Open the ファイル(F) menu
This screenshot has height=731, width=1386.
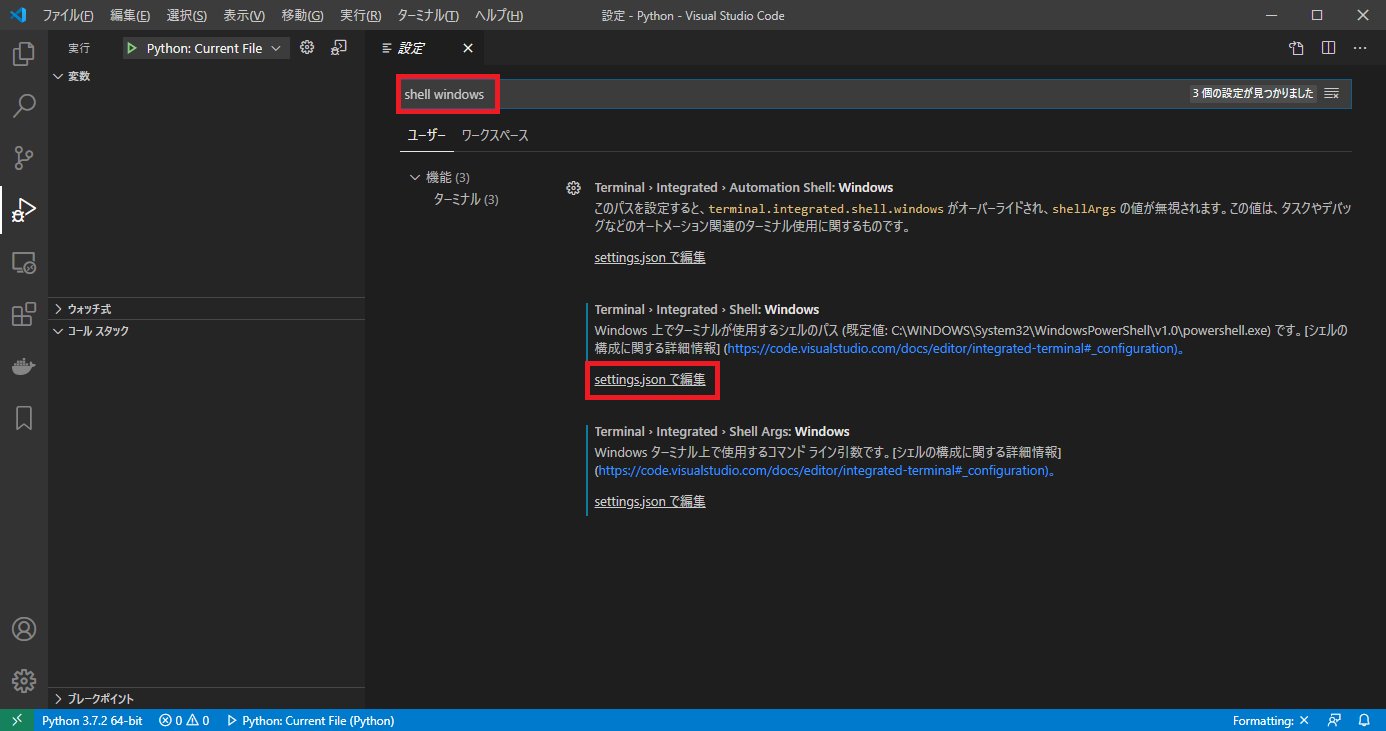[x=68, y=16]
